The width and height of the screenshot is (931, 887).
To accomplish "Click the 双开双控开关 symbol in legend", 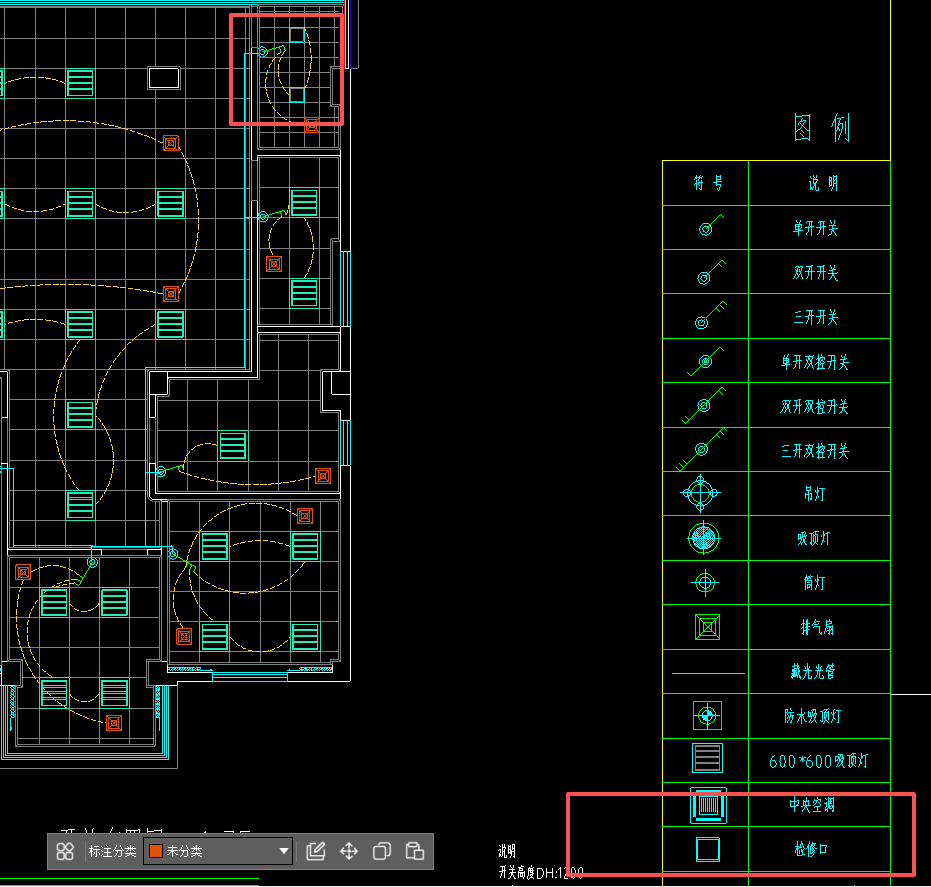I will tap(704, 406).
